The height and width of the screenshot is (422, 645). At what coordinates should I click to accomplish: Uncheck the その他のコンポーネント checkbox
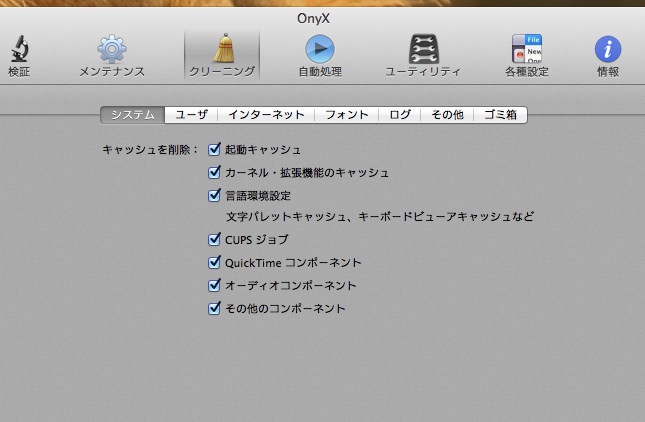pyautogui.click(x=214, y=308)
